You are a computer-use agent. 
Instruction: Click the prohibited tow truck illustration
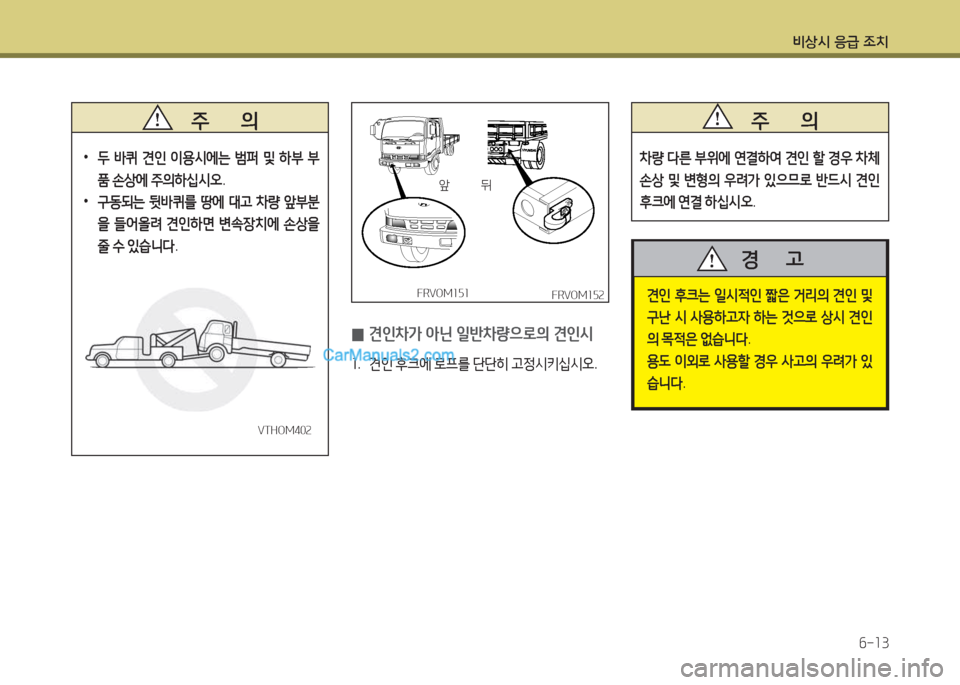(200, 349)
